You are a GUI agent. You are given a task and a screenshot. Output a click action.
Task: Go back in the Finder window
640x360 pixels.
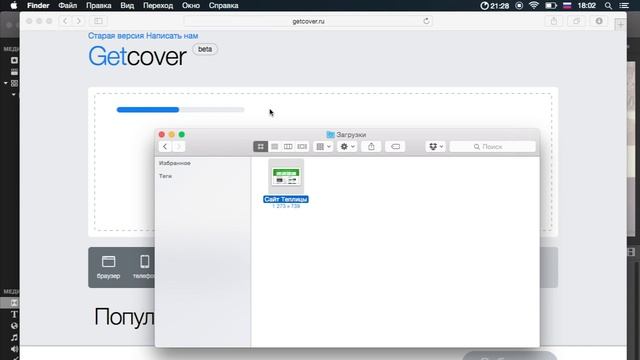[165, 147]
